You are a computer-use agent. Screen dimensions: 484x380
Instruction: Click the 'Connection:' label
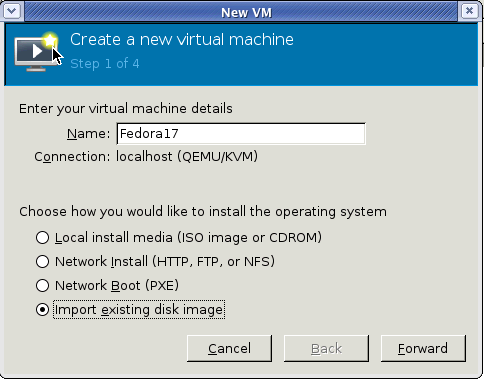tap(72, 157)
